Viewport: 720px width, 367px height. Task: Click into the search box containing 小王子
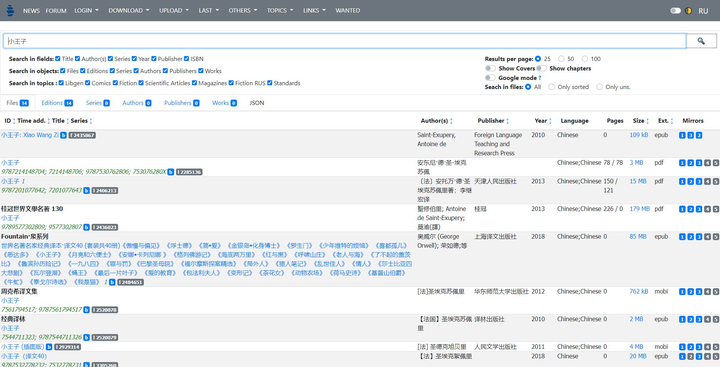pos(344,41)
